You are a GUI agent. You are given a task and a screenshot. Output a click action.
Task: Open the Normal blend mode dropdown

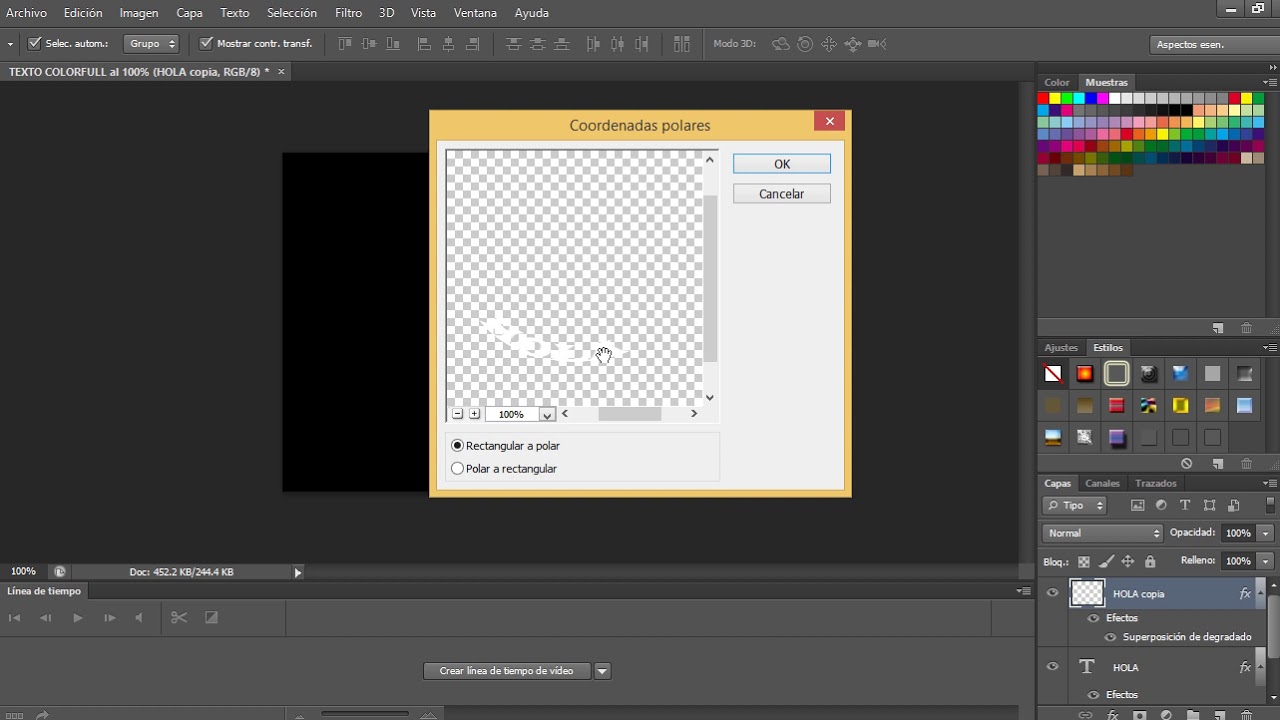point(1102,533)
